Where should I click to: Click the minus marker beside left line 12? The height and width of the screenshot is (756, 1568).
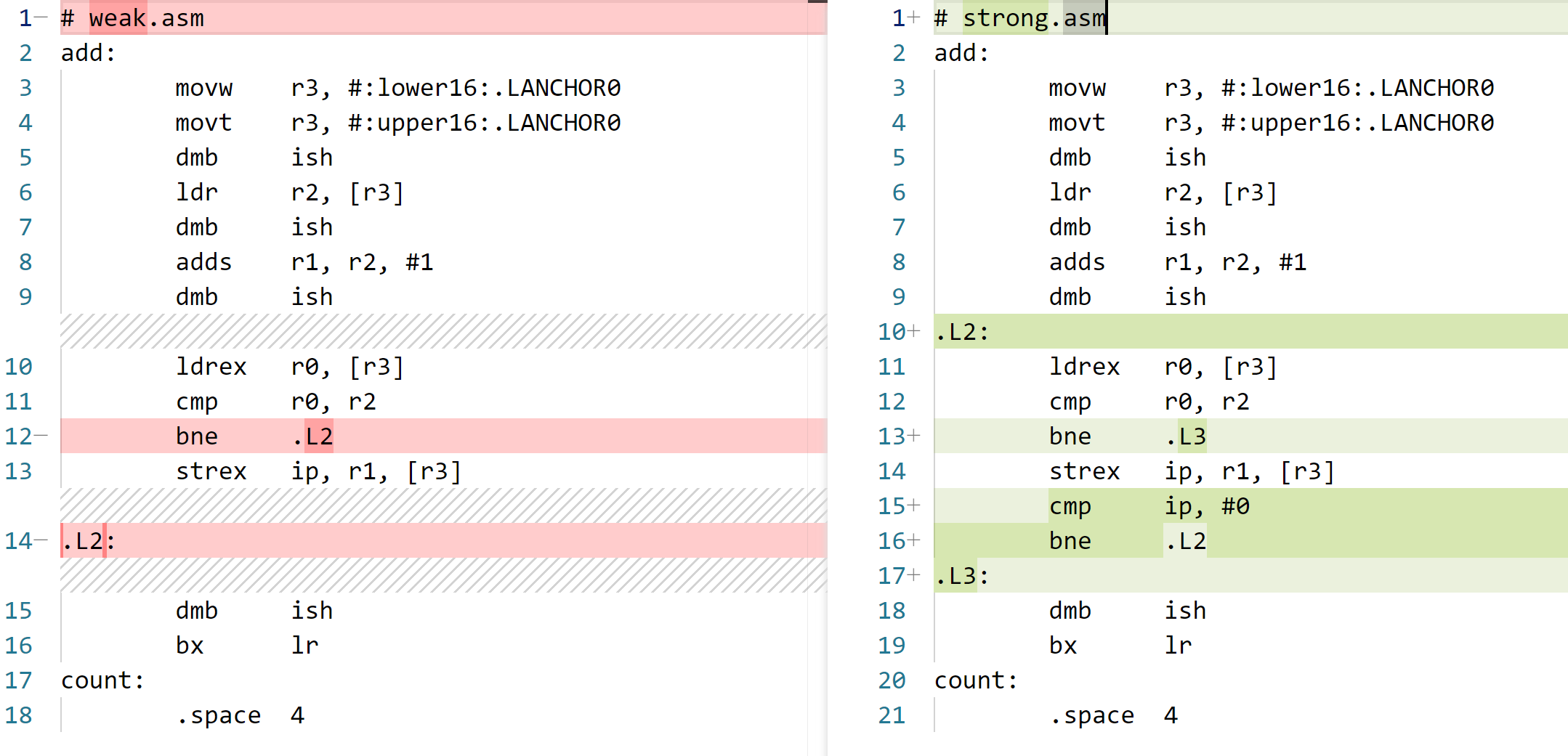coord(41,436)
